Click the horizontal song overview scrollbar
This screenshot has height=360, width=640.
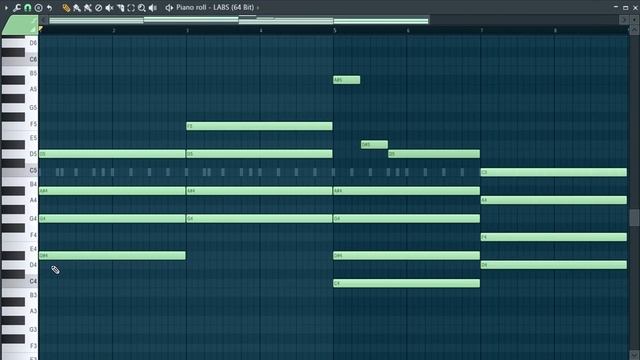click(x=239, y=20)
